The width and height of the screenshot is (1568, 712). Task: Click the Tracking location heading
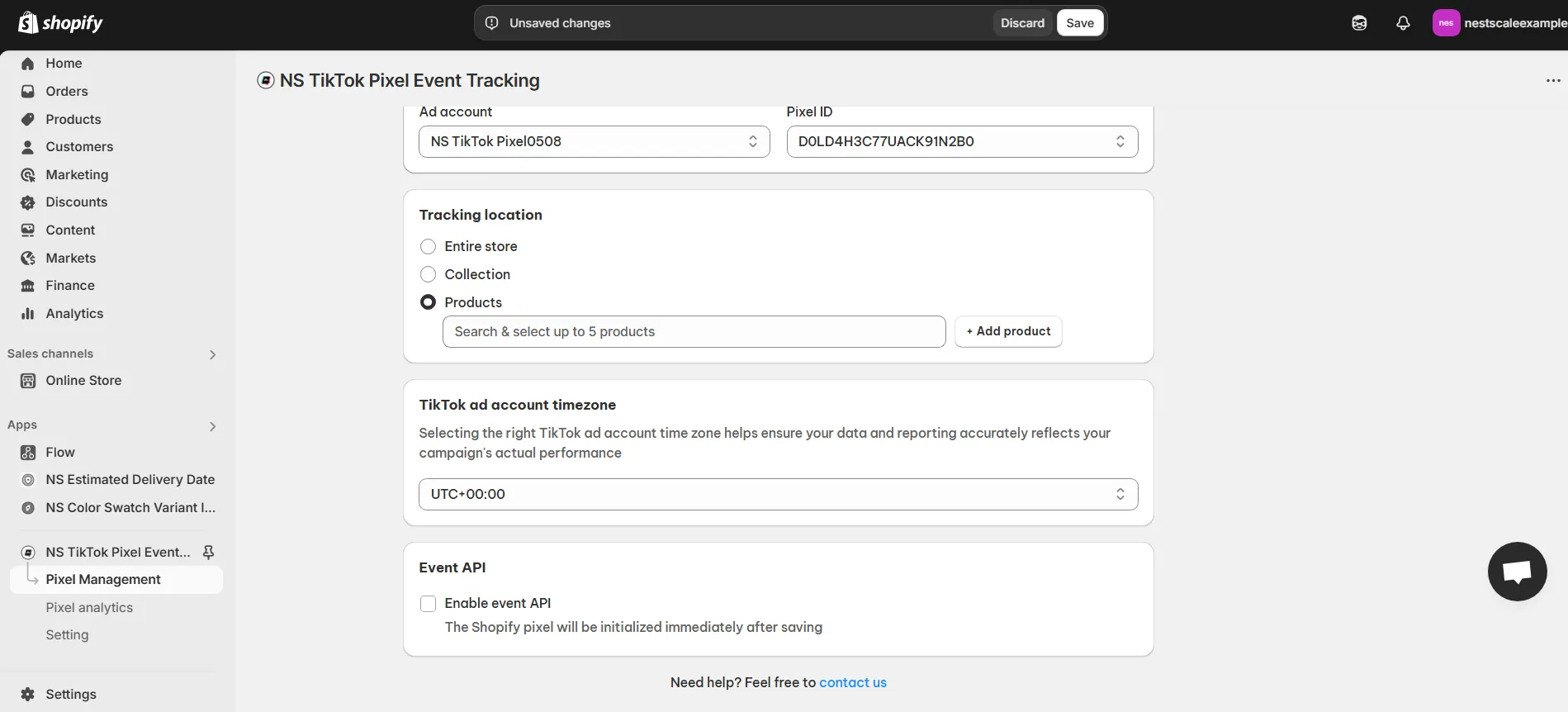point(481,215)
